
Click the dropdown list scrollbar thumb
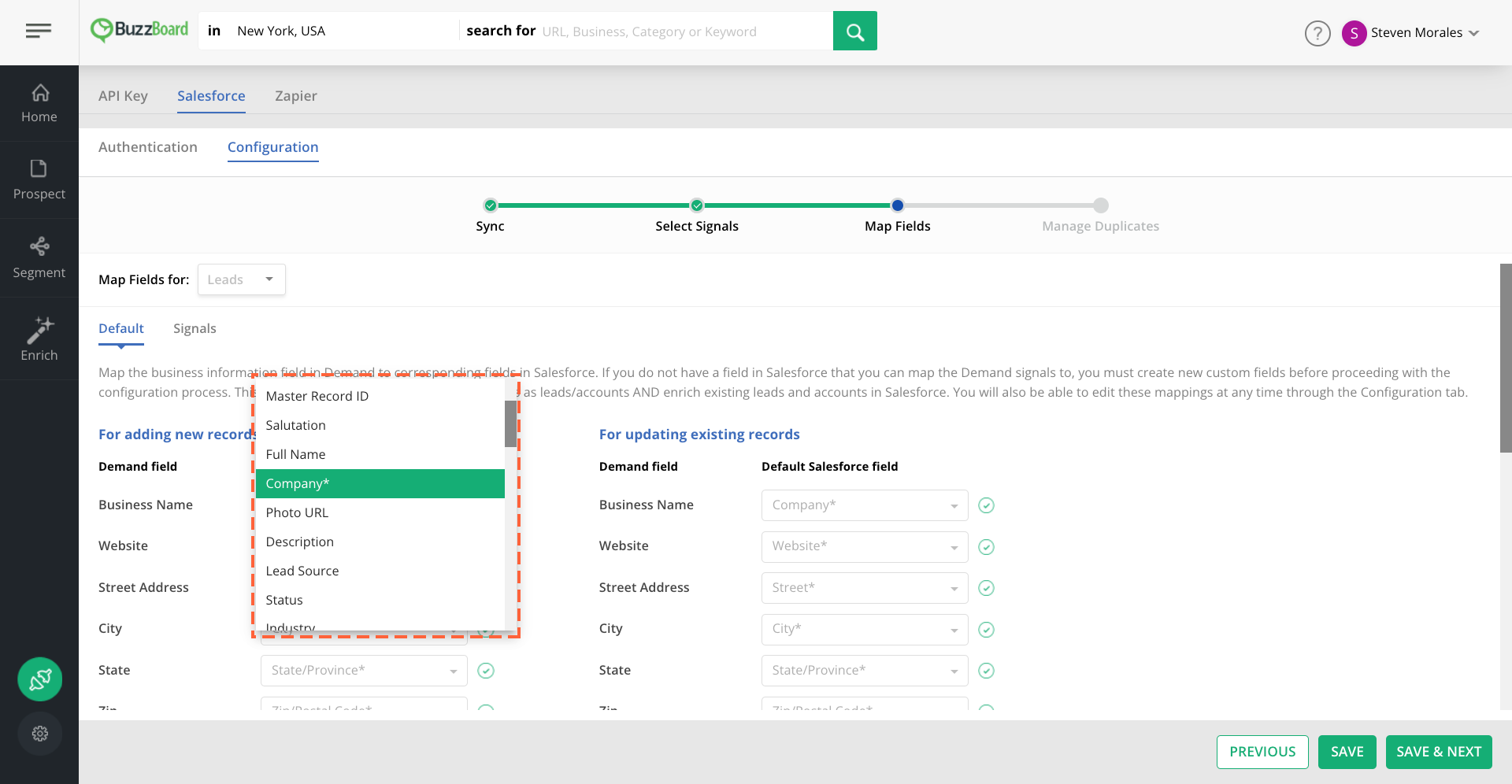point(511,423)
